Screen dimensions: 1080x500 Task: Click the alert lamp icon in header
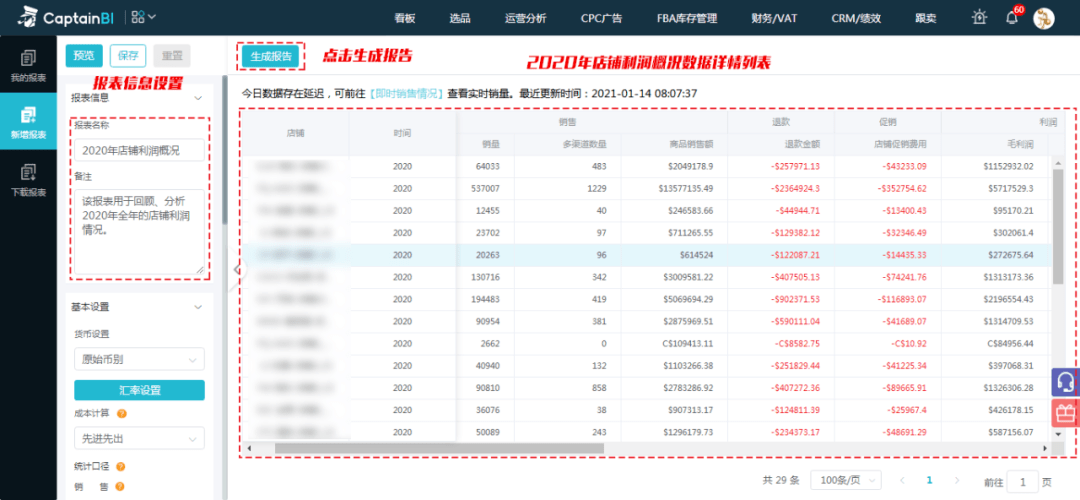tap(979, 18)
